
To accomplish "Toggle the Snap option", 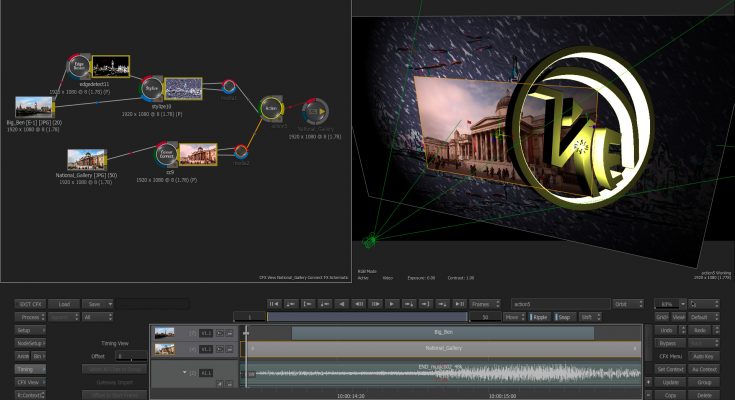I will coord(563,317).
